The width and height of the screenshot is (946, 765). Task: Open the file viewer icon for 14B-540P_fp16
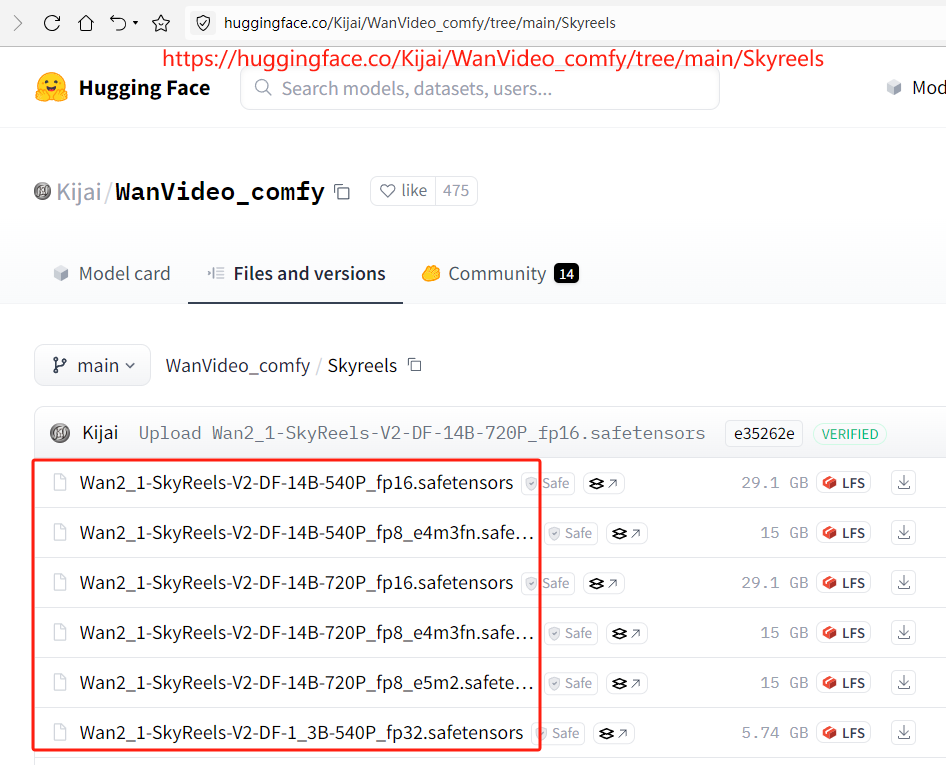[x=603, y=483]
